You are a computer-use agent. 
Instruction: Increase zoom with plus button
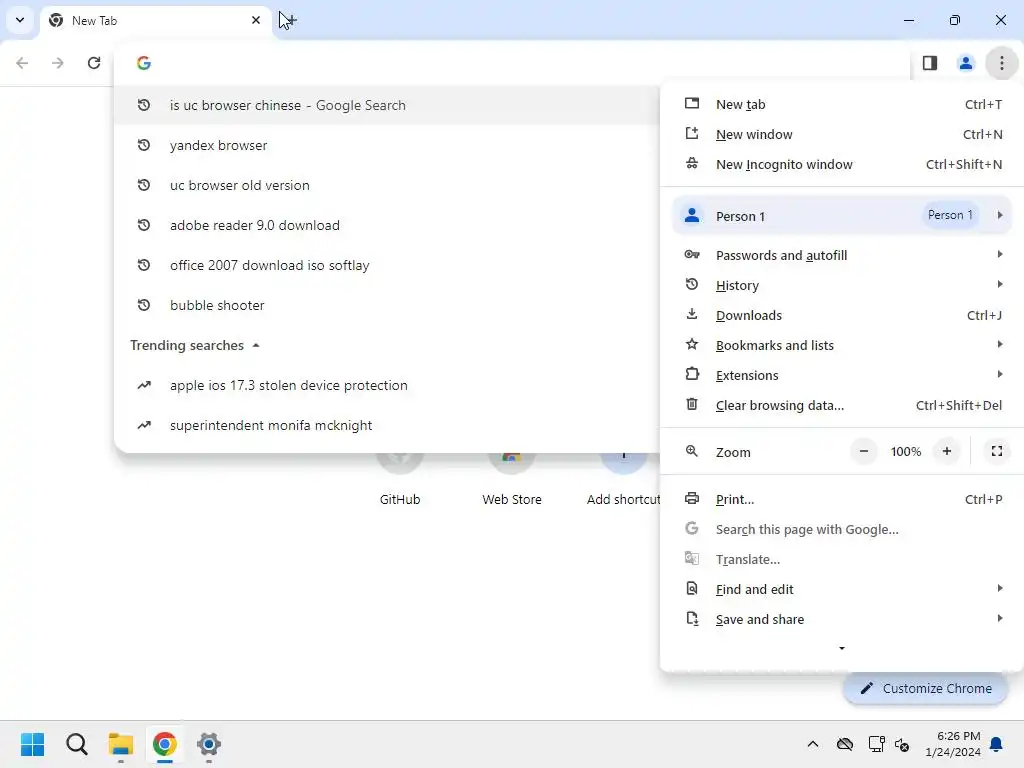click(947, 451)
